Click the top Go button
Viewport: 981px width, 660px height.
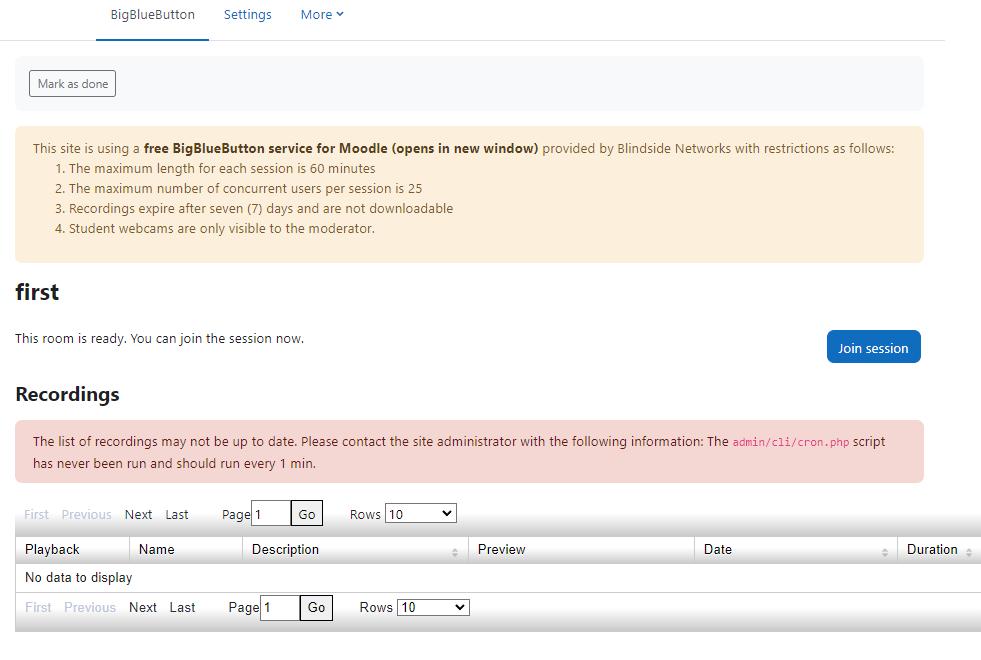(x=307, y=514)
